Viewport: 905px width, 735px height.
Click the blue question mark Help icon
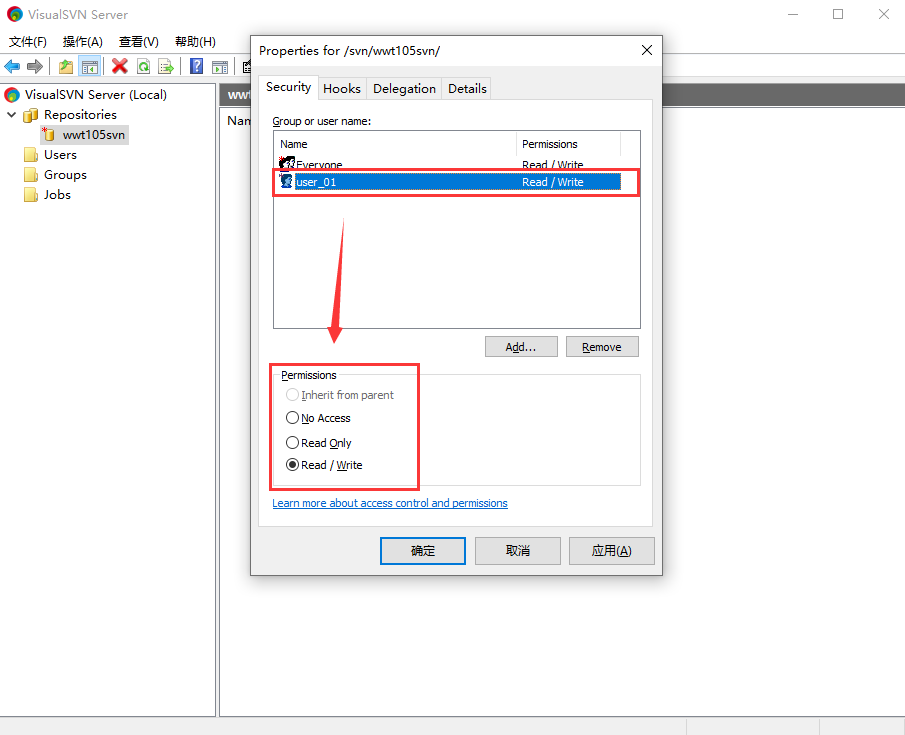197,67
